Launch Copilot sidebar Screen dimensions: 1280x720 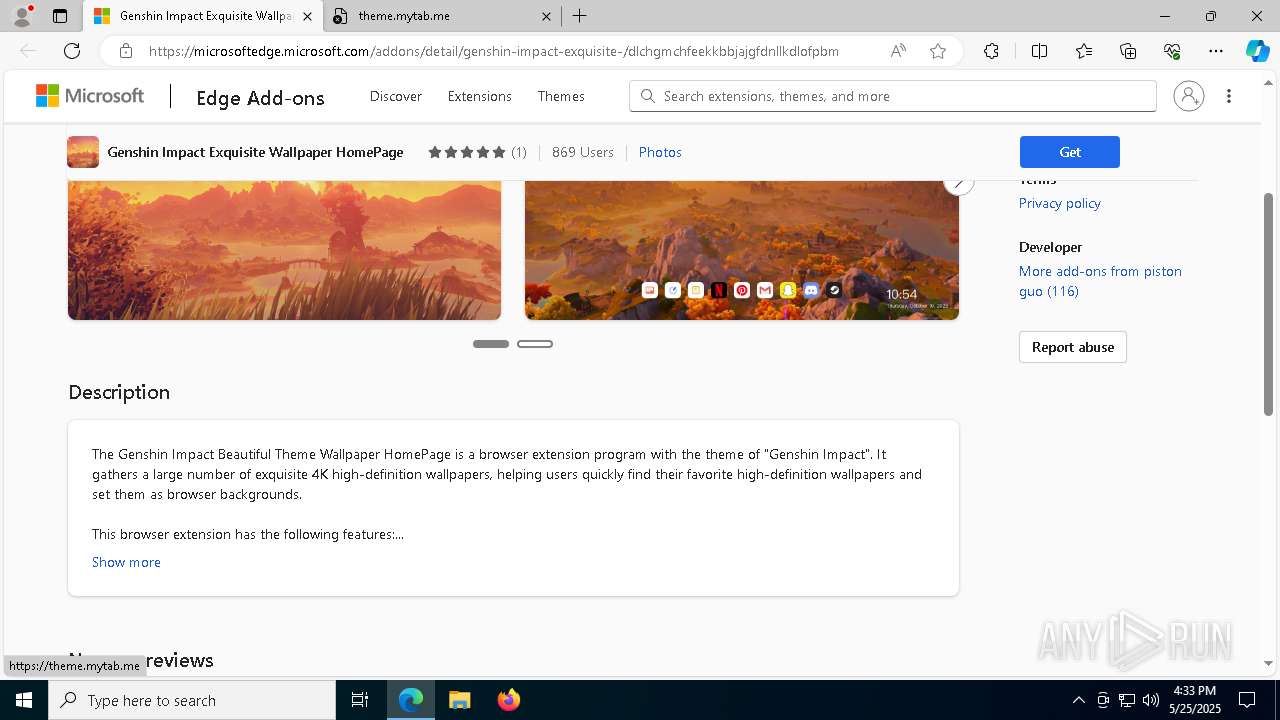point(1257,51)
